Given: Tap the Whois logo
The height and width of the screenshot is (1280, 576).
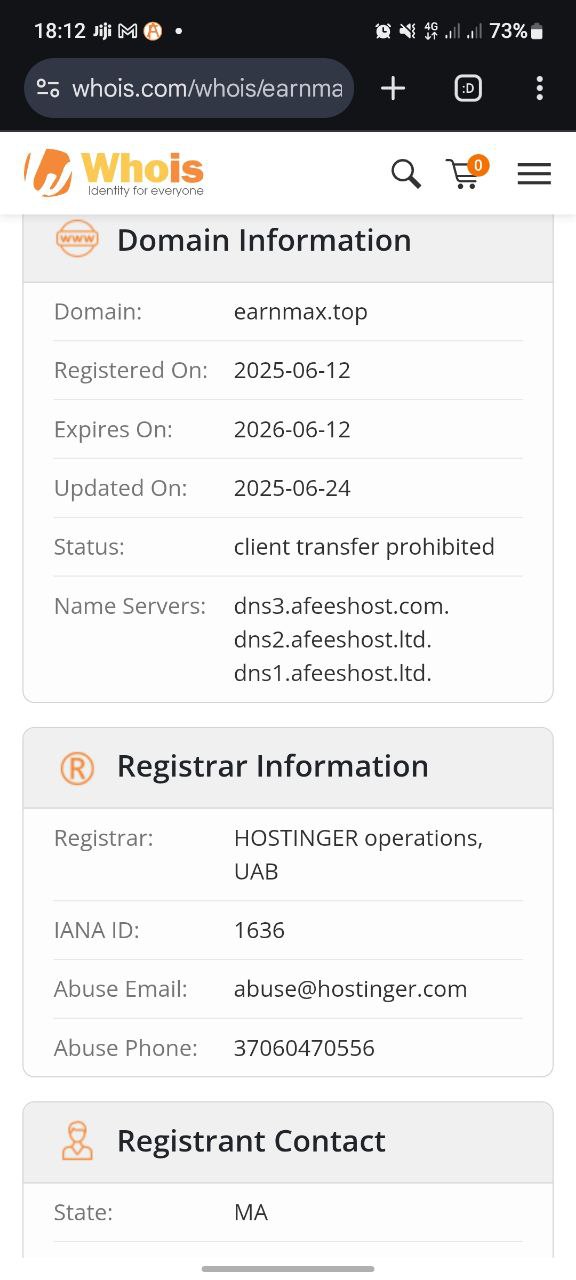Looking at the screenshot, I should (x=114, y=173).
